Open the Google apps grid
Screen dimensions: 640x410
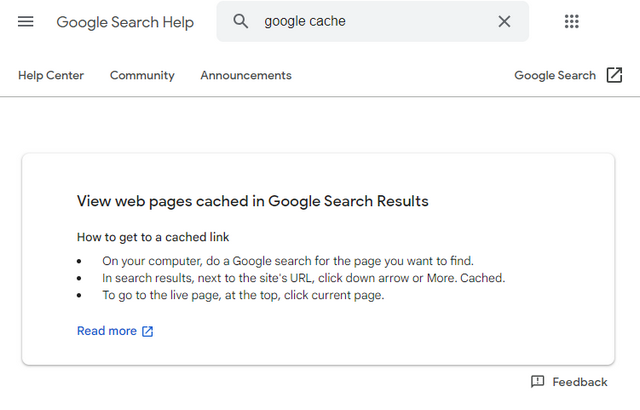click(572, 22)
